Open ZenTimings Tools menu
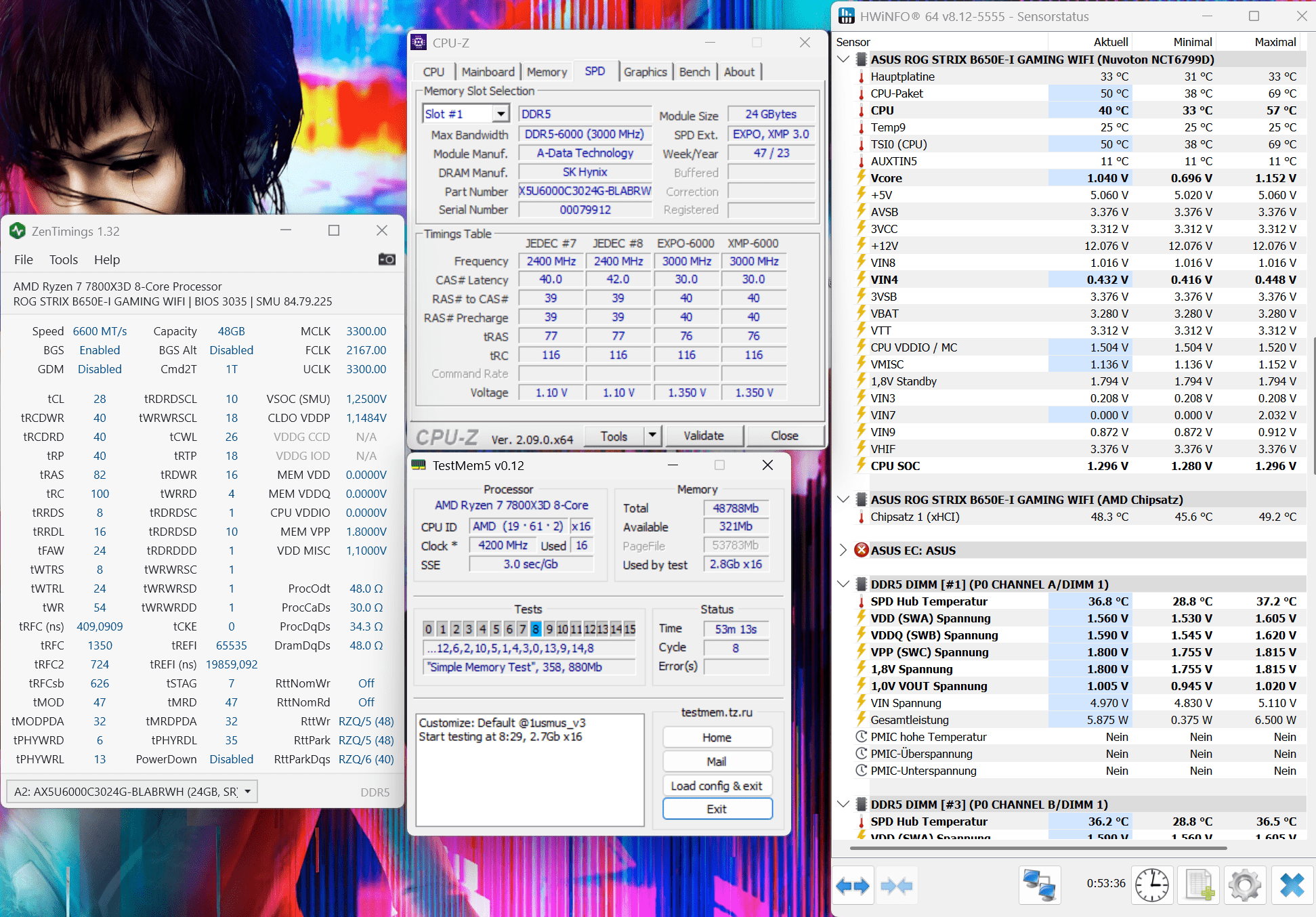Screen dimensions: 1316x917 pyautogui.click(x=64, y=259)
